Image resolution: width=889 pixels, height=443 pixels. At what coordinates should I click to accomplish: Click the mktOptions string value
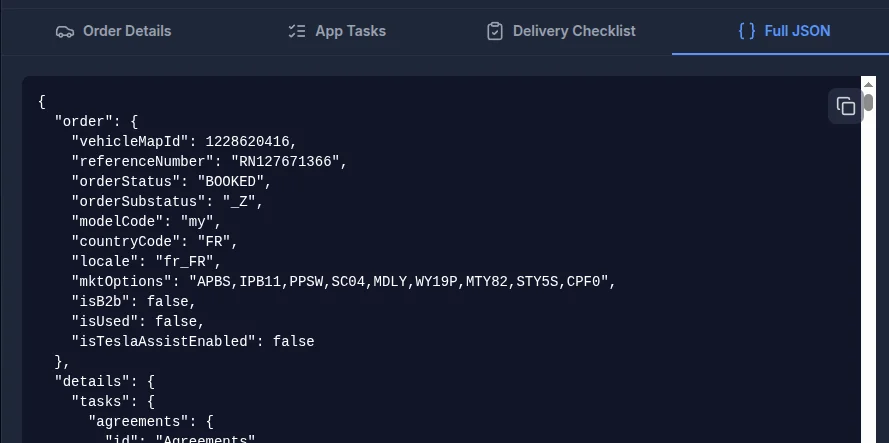399,281
